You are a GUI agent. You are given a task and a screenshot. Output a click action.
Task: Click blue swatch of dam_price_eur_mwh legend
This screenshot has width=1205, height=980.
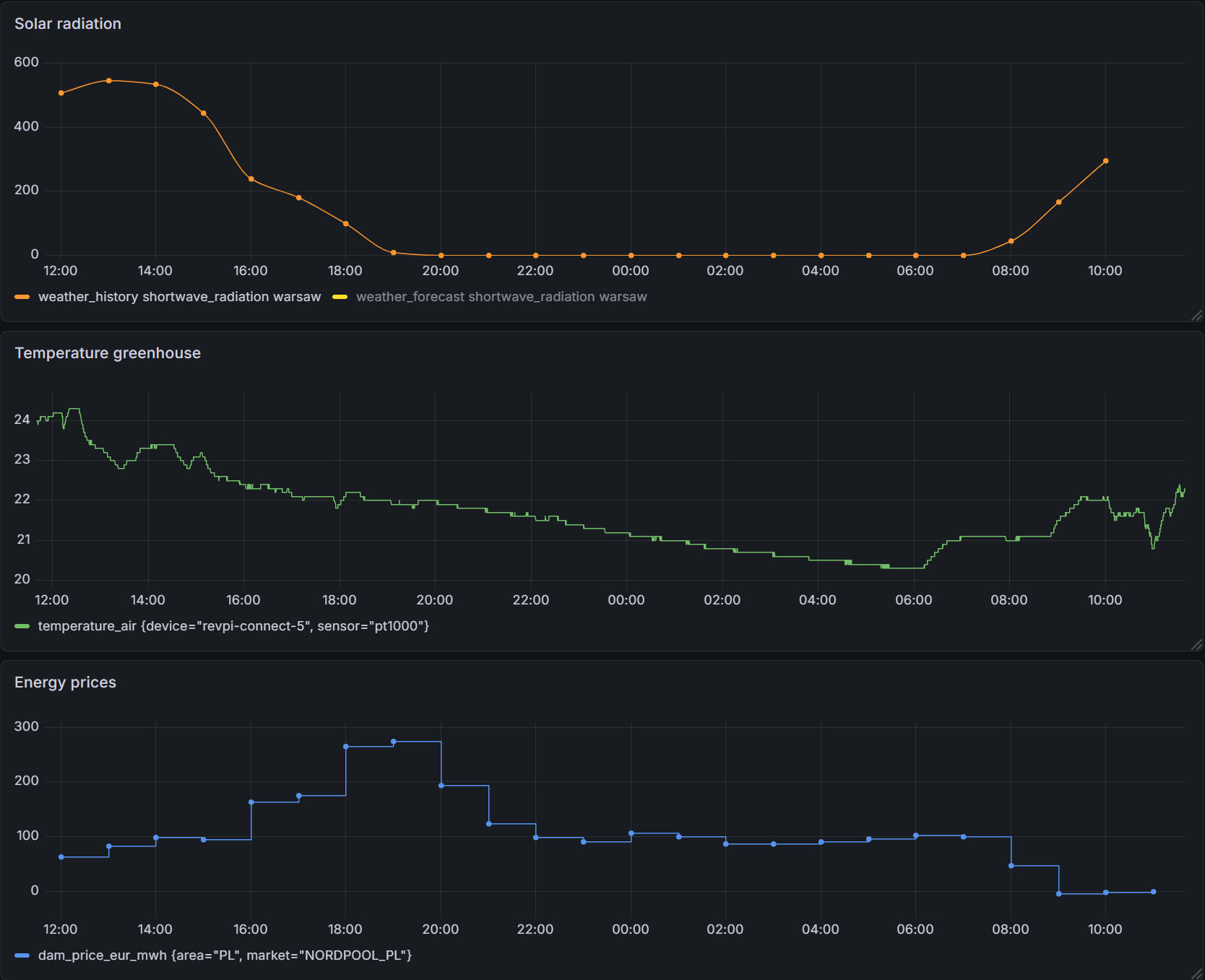pos(22,955)
